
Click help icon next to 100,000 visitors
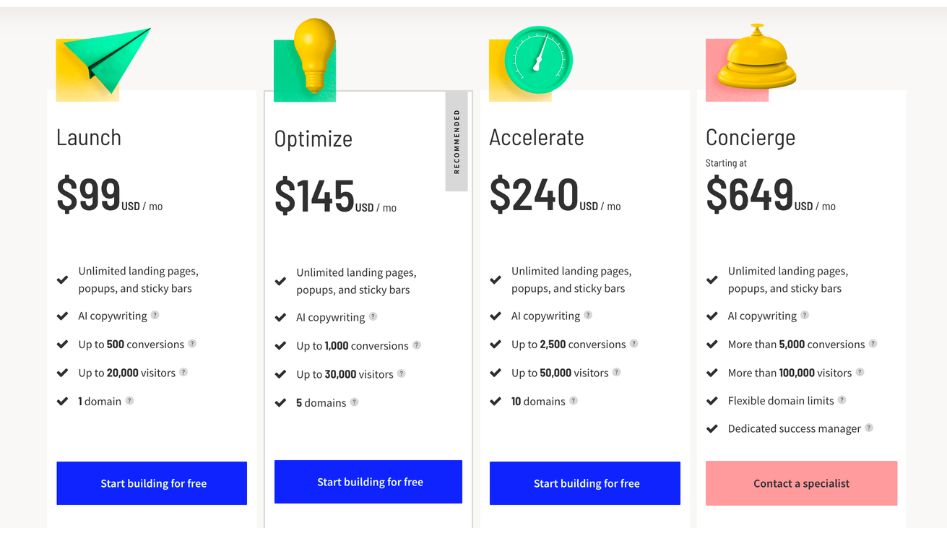coord(860,372)
